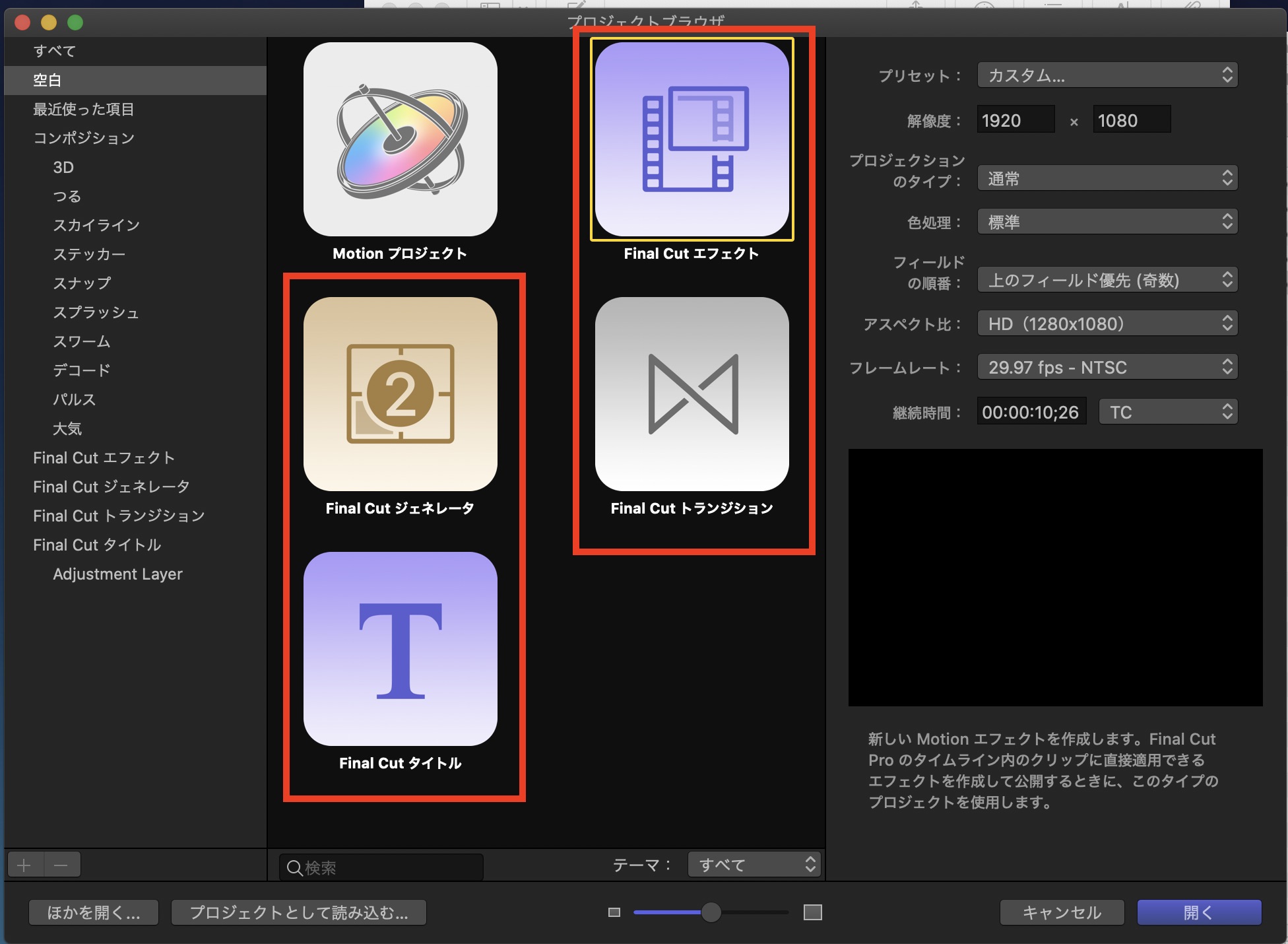The height and width of the screenshot is (944, 1288).
Task: Click the thumbnail size slider handle
Action: click(711, 912)
